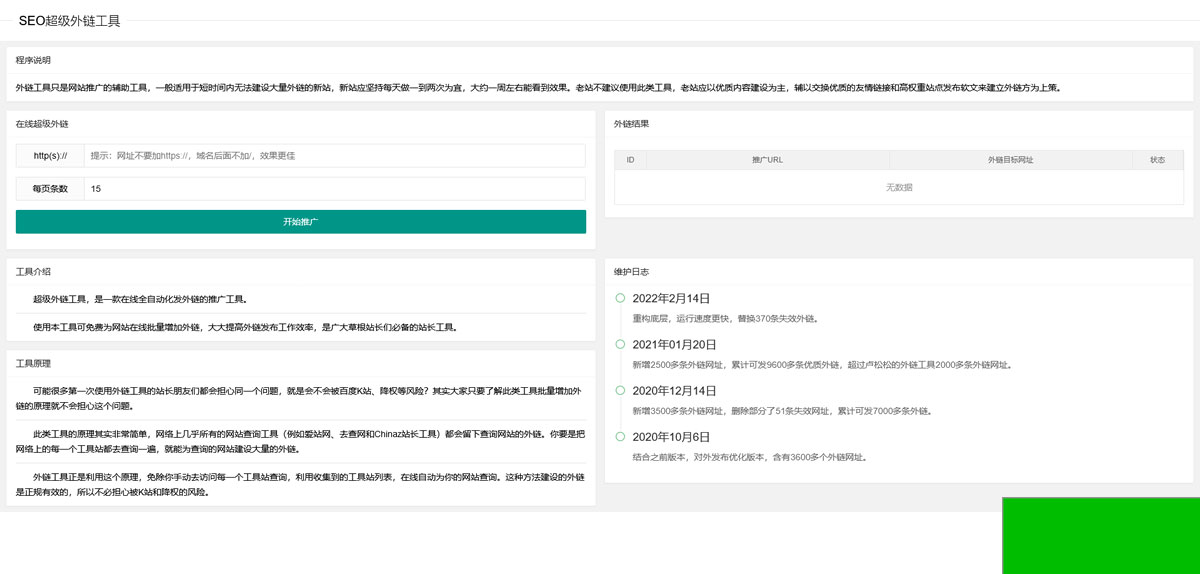This screenshot has width=1200, height=574.
Task: Select the 外链结果 panel header
Action: tap(631, 124)
